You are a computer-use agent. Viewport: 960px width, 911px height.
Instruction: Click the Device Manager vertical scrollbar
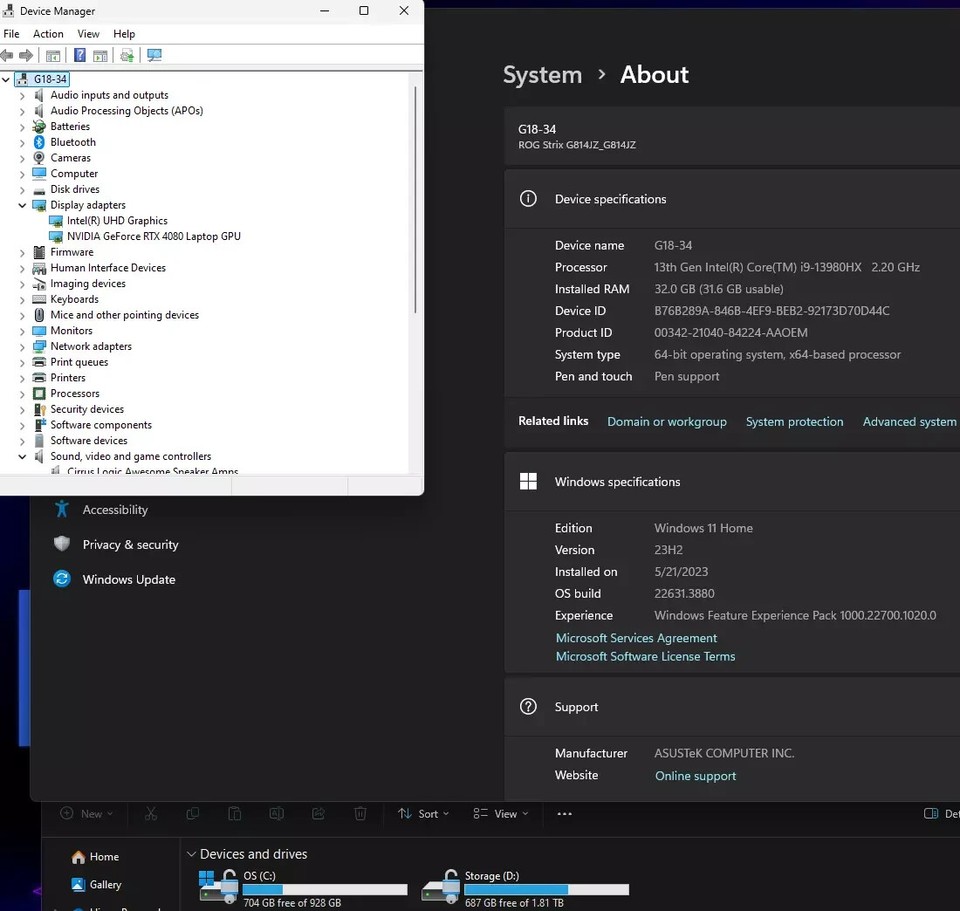(x=415, y=200)
